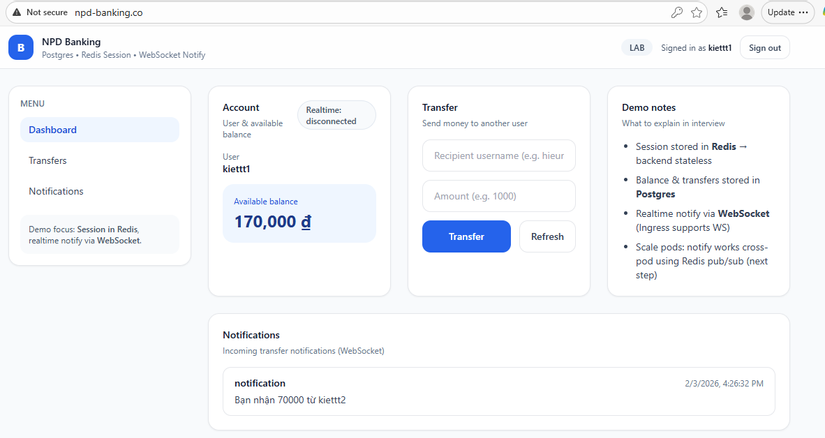Select the notification from kiettt2
825x438 pixels.
499,391
